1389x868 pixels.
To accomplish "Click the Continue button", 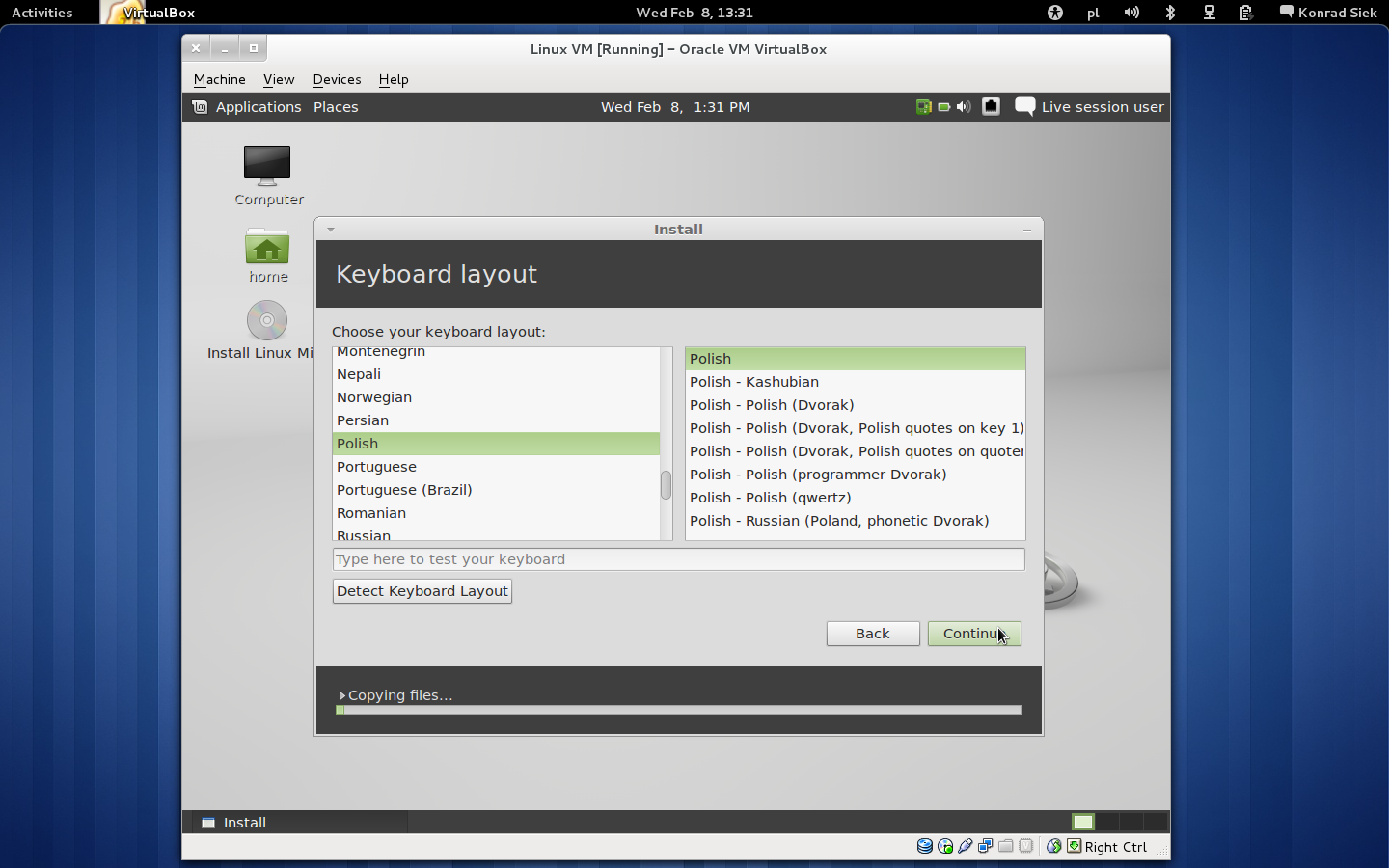I will (974, 634).
